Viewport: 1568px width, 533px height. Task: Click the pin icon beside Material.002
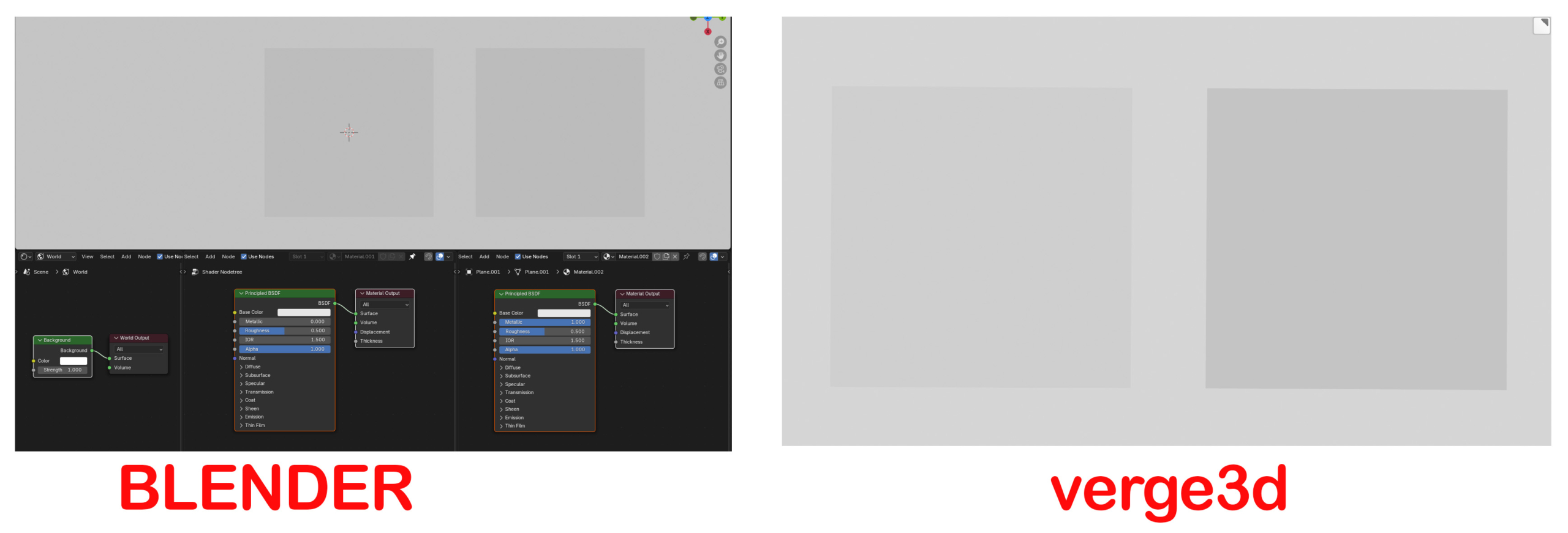coord(686,256)
